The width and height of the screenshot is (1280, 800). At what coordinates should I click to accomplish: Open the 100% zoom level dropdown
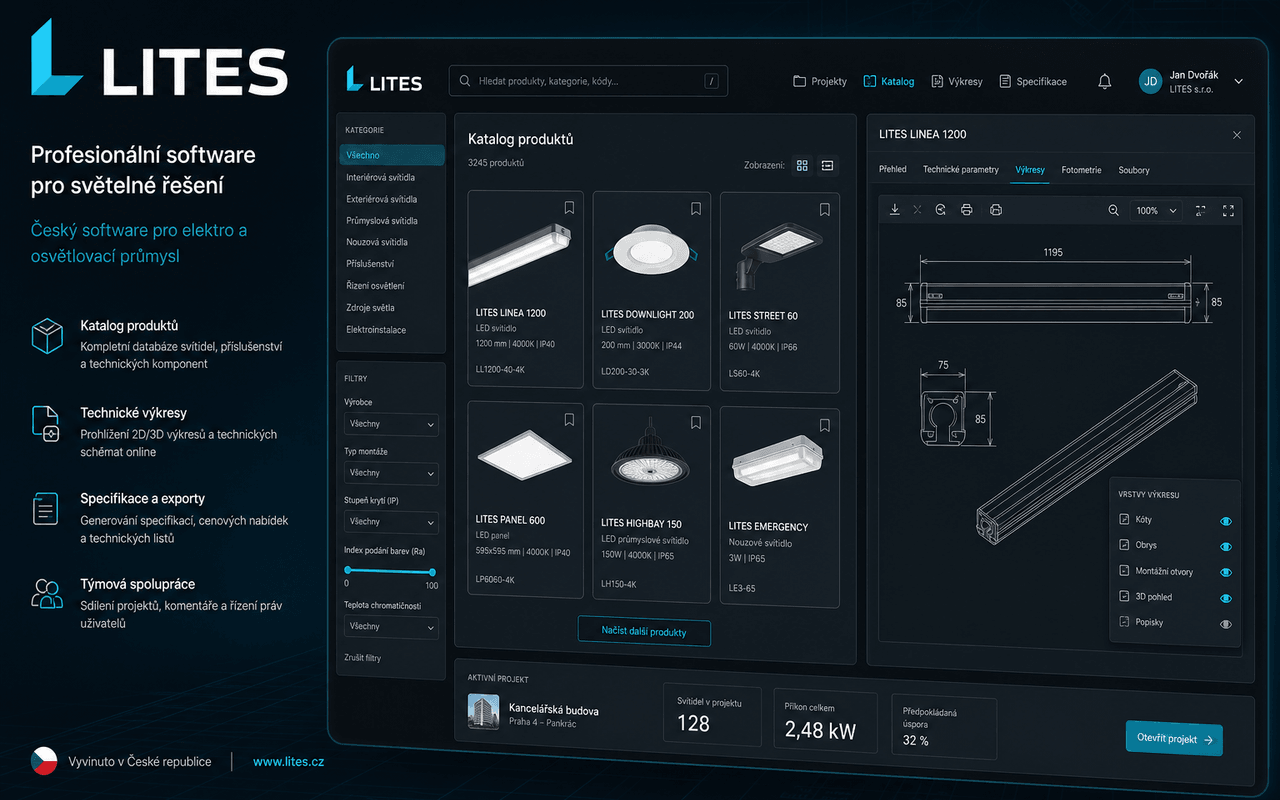point(1157,210)
